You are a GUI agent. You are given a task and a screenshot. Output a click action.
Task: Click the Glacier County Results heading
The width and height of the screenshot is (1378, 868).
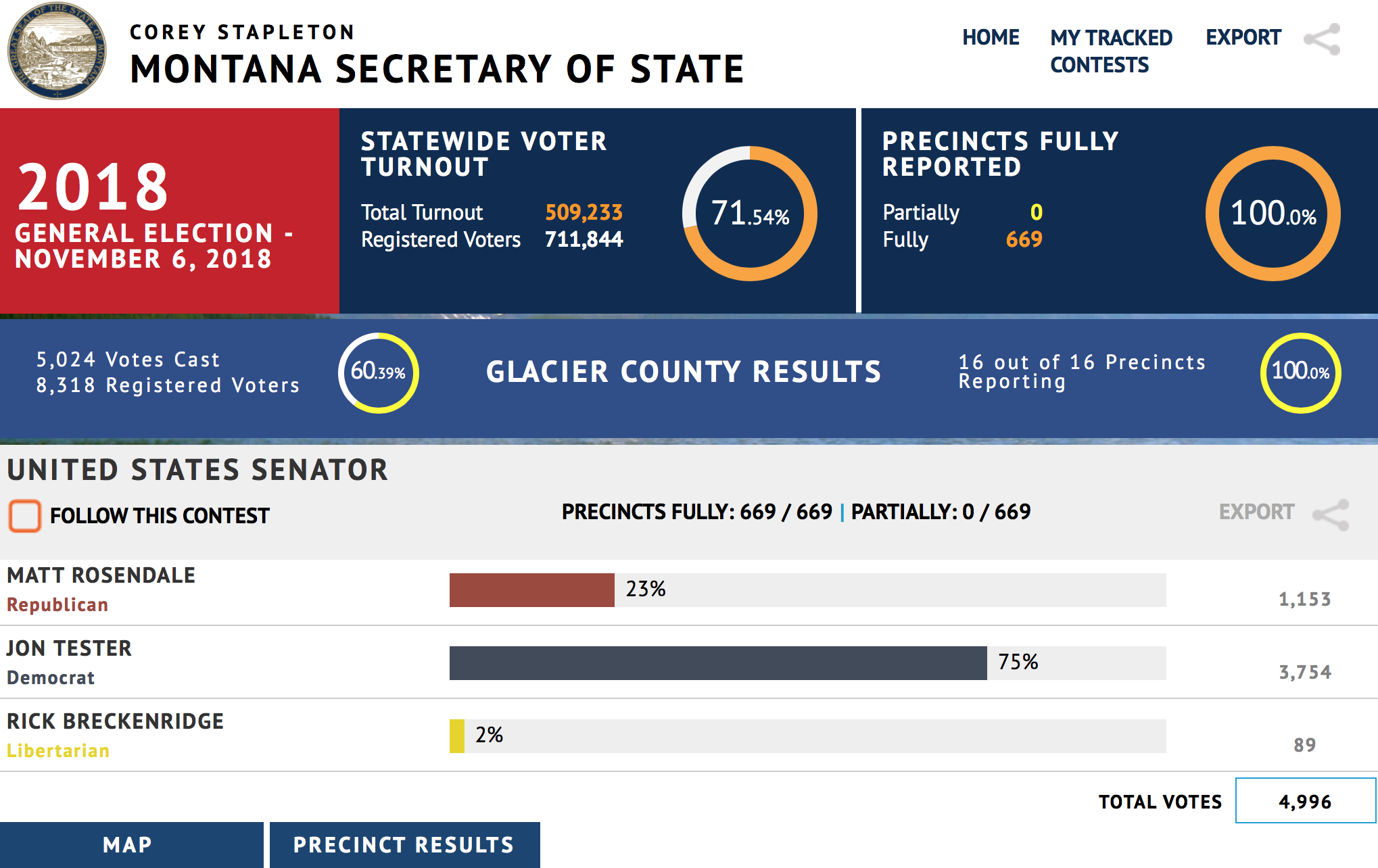pyautogui.click(x=684, y=372)
